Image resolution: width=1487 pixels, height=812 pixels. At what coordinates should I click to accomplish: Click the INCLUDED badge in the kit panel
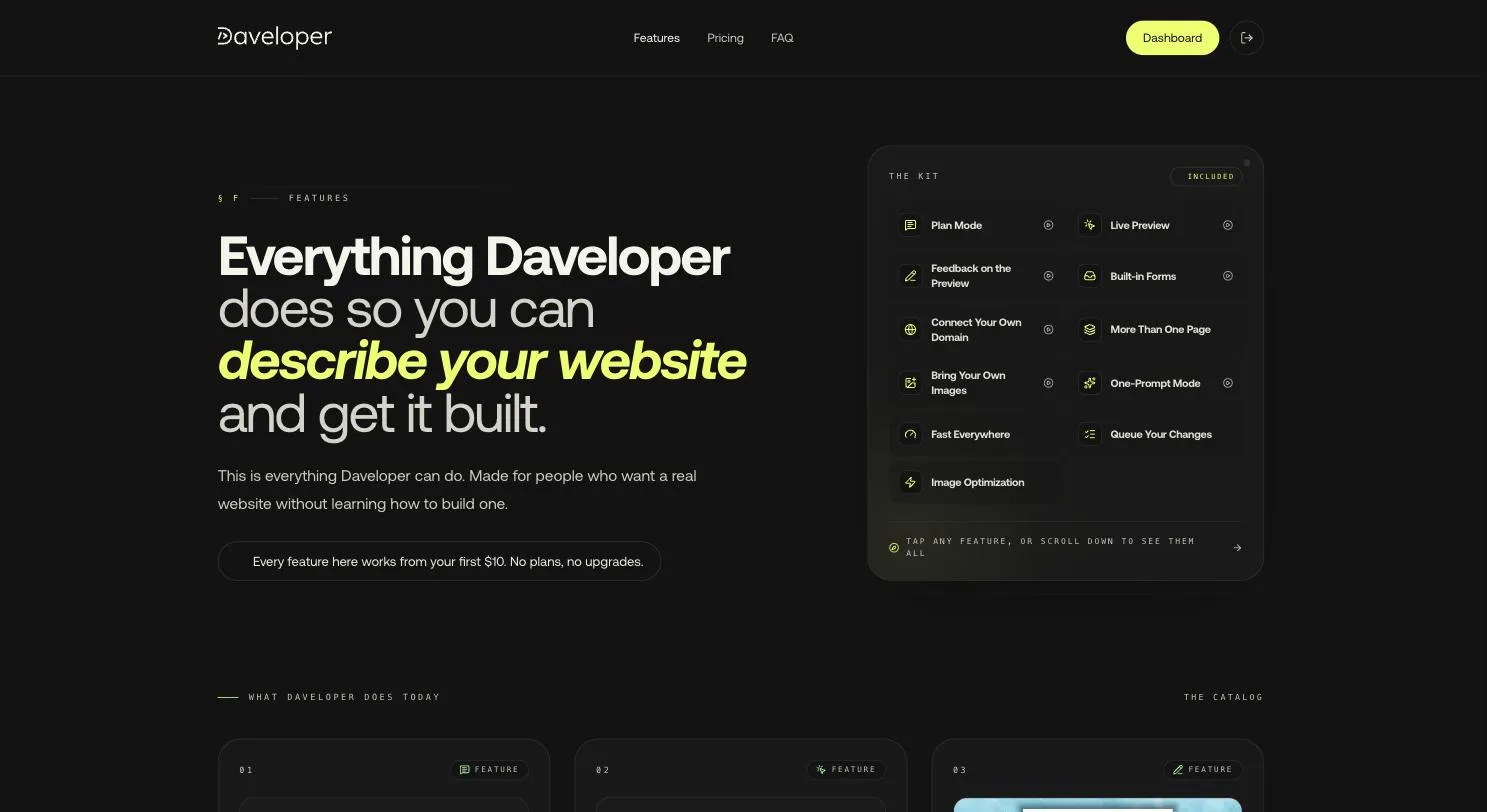point(1206,176)
